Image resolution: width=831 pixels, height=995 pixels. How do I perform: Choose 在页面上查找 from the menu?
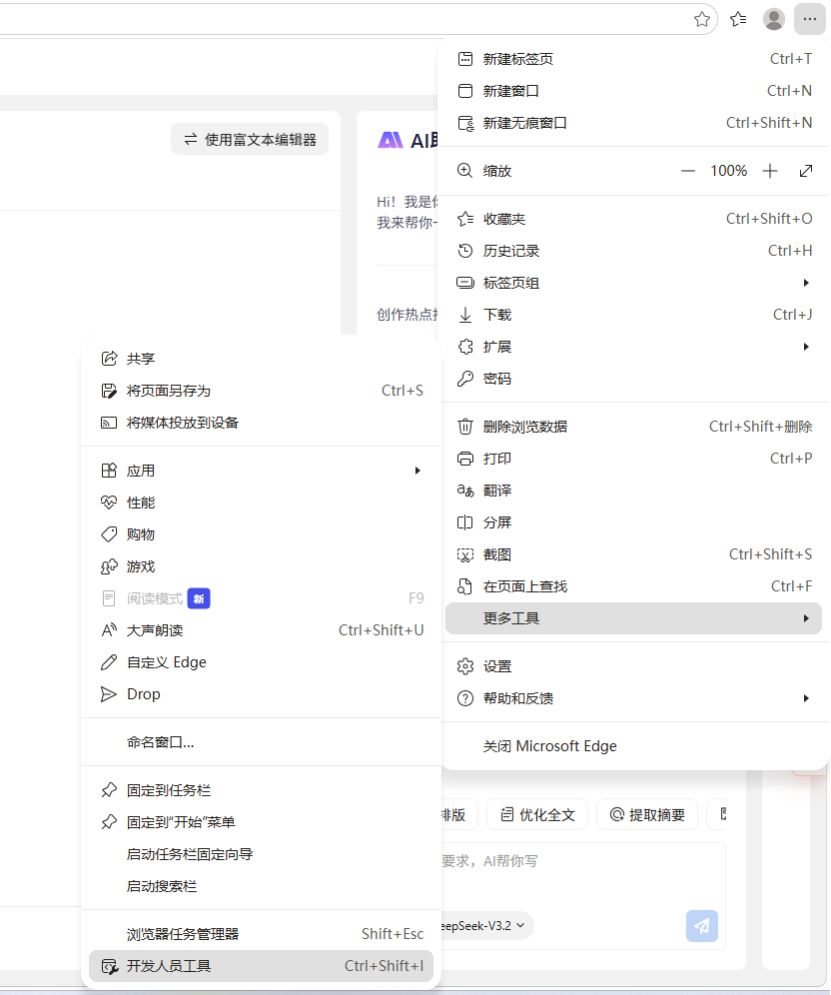pos(634,586)
